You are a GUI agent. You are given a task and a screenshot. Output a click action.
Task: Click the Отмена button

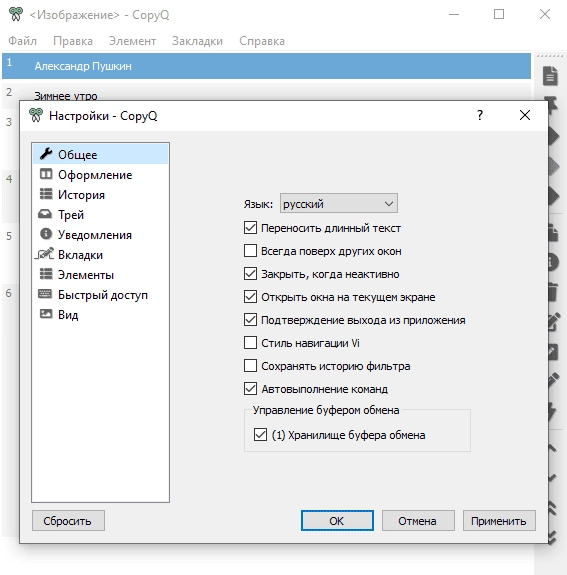tap(418, 521)
